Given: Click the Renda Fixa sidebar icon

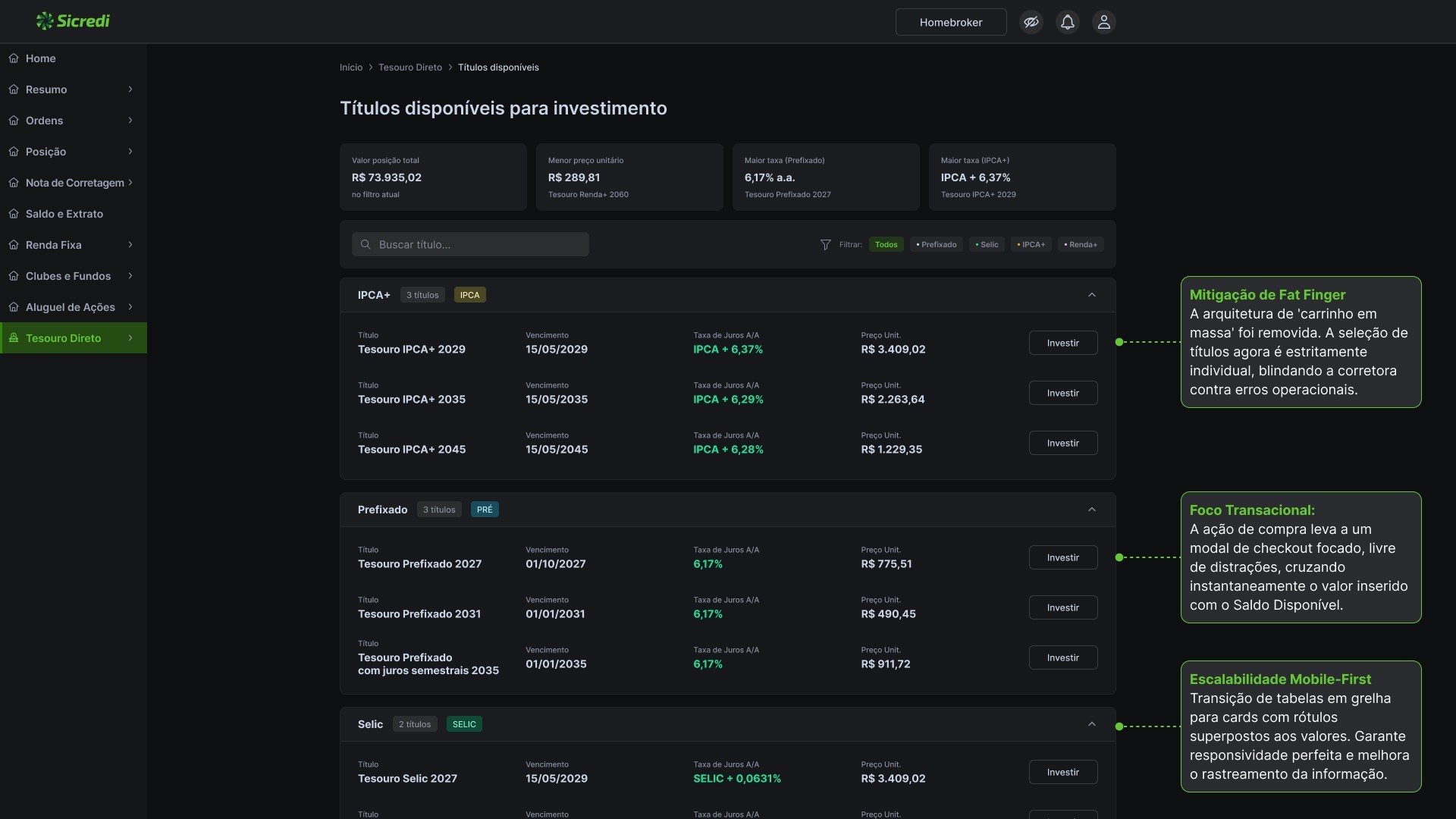Looking at the screenshot, I should (14, 245).
